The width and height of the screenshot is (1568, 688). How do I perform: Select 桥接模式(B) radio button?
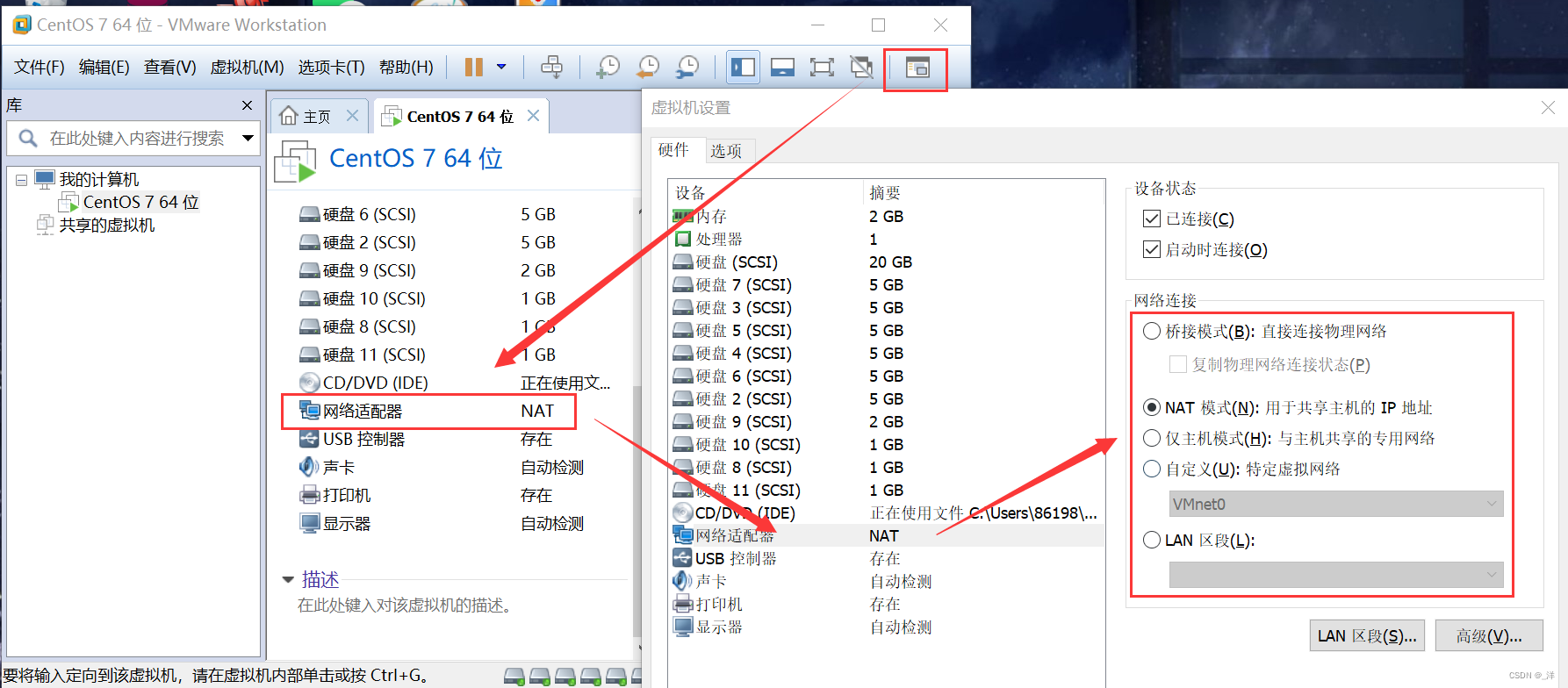coord(1152,331)
